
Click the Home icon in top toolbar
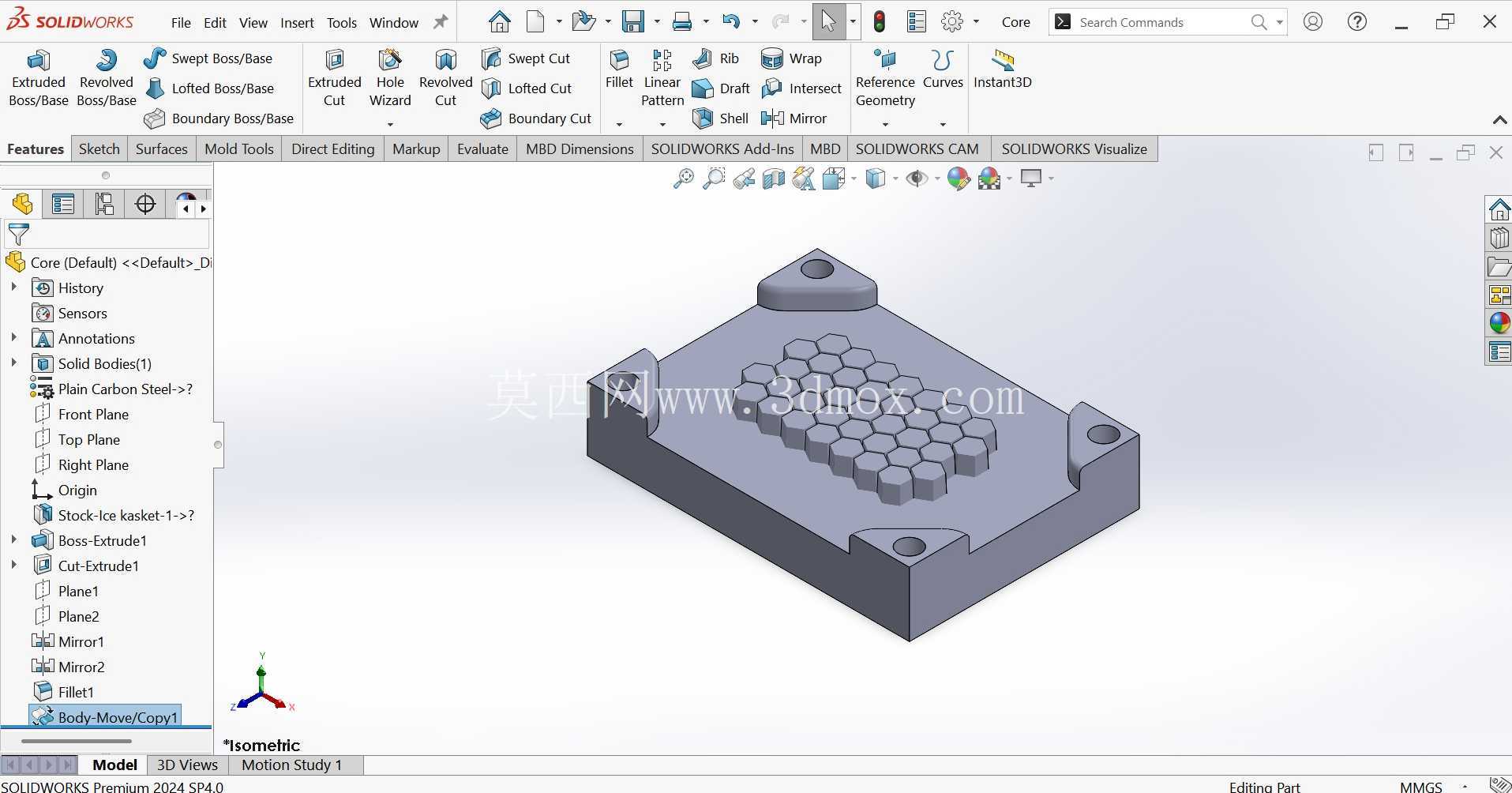pyautogui.click(x=499, y=21)
